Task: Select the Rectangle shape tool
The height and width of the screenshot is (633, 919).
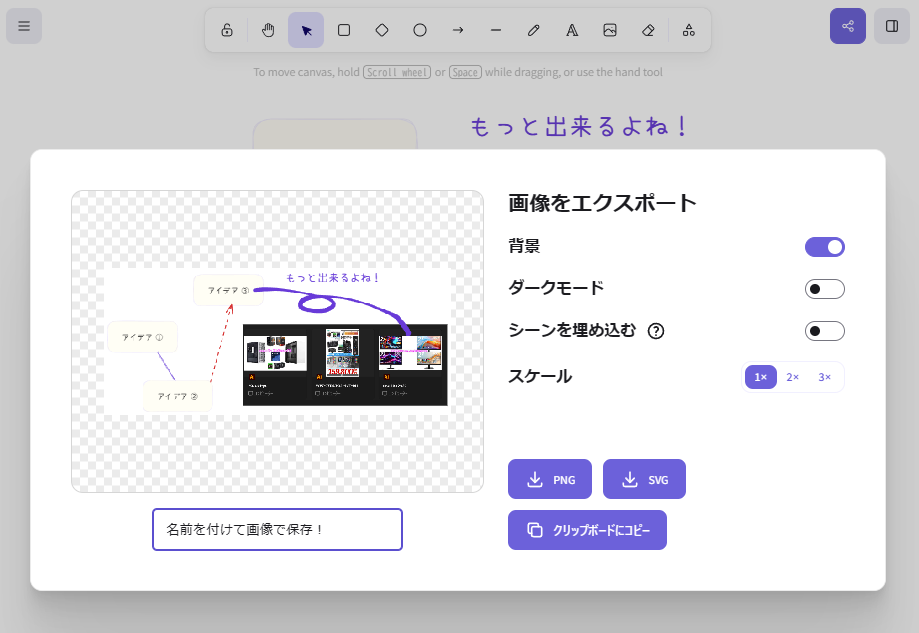Action: 344,30
